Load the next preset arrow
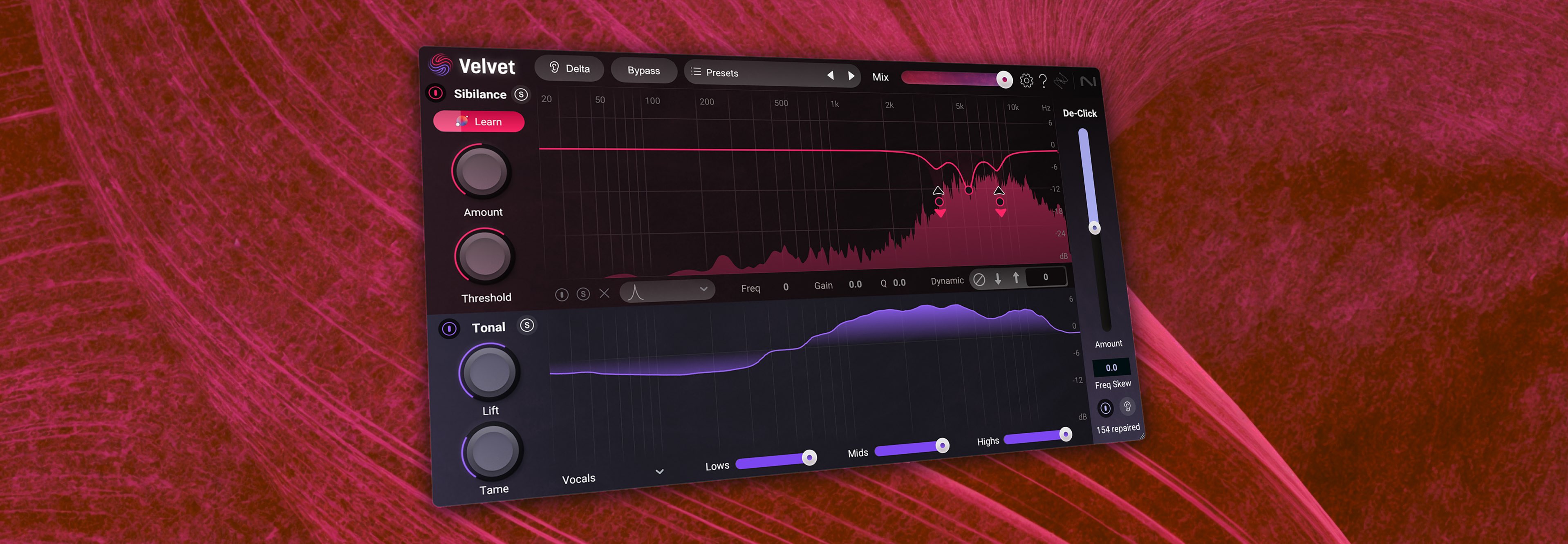This screenshot has width=1568, height=544. pyautogui.click(x=851, y=76)
